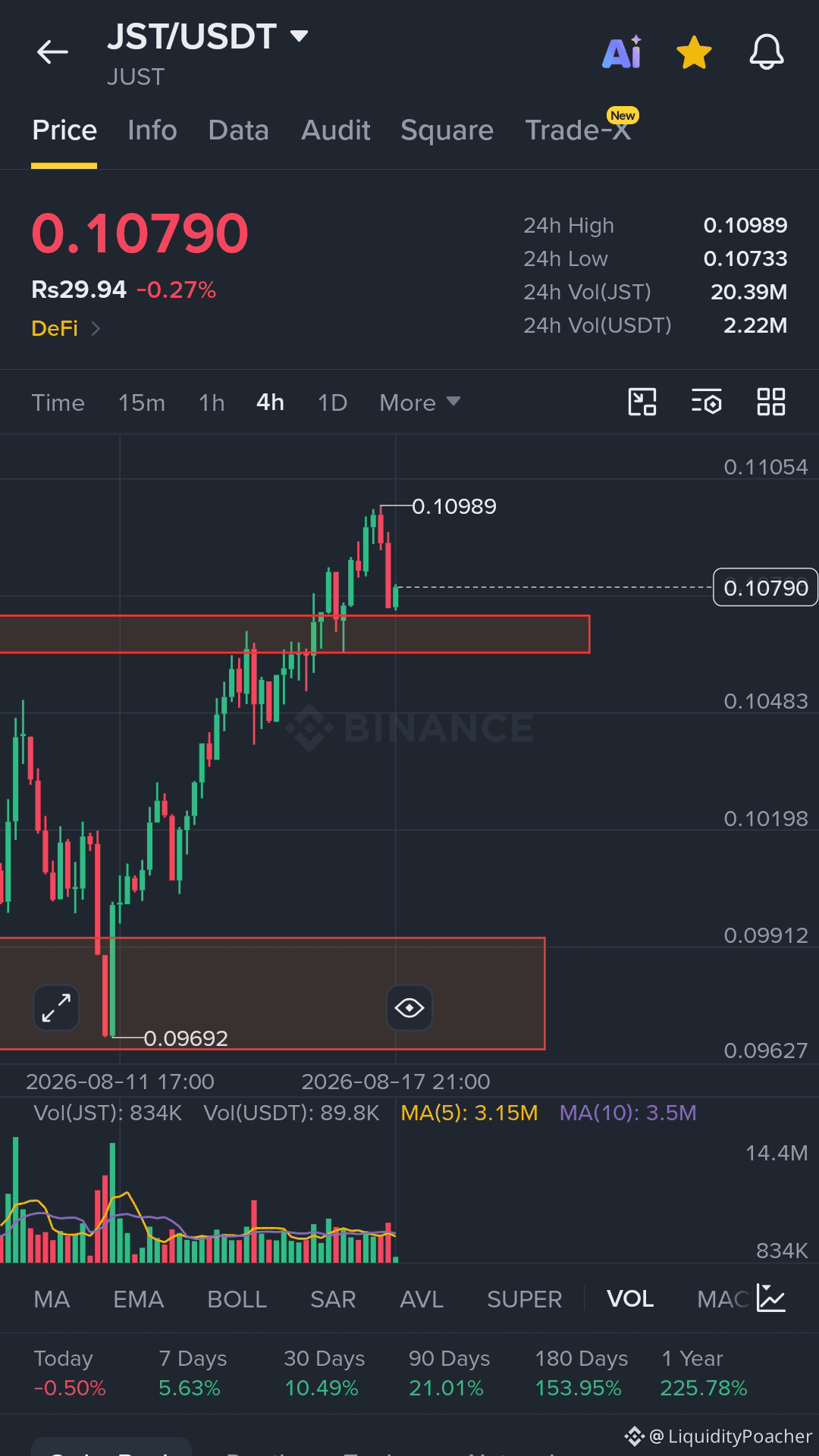
Task: Open the multi-chart grid layout icon
Action: (771, 402)
